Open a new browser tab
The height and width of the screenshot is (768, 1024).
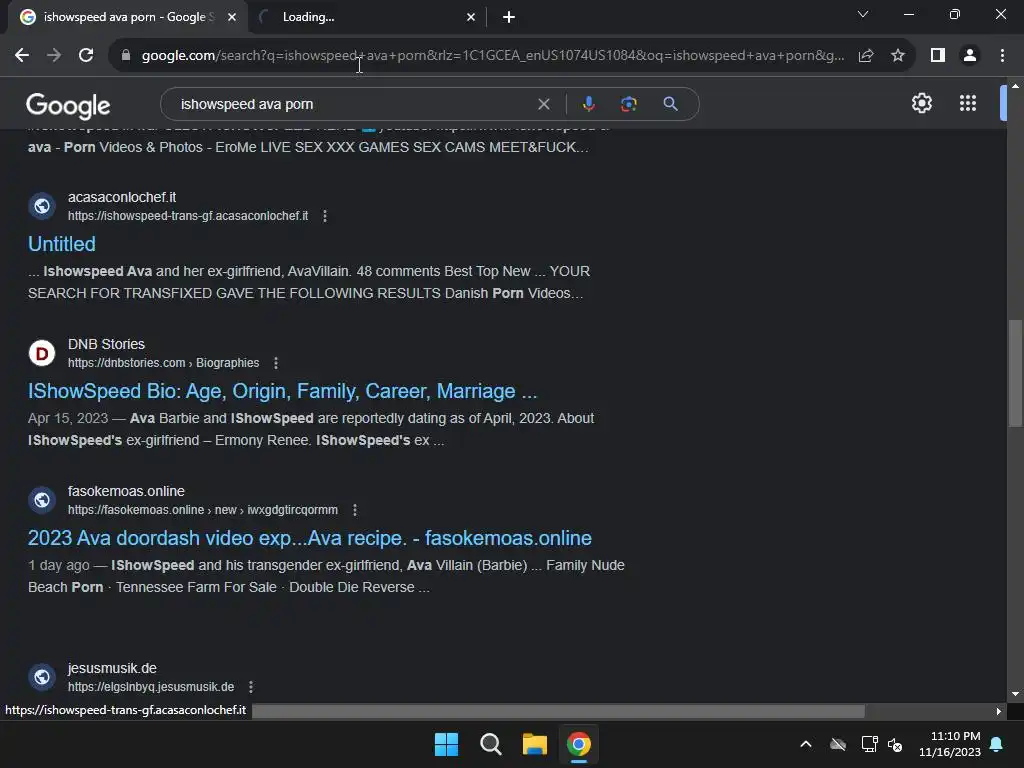point(509,17)
